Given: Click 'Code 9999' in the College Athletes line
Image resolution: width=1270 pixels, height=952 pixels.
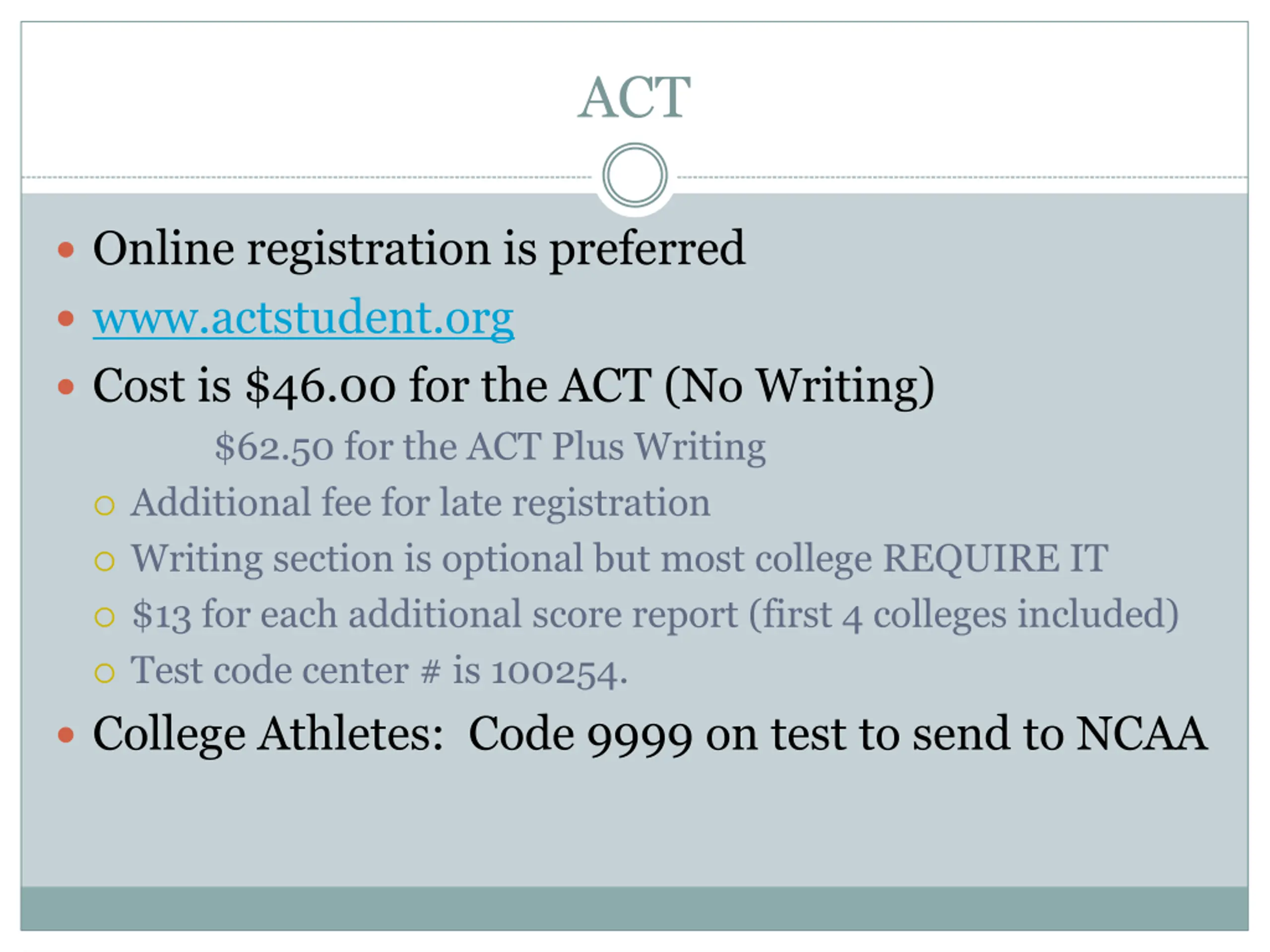Looking at the screenshot, I should pos(580,735).
